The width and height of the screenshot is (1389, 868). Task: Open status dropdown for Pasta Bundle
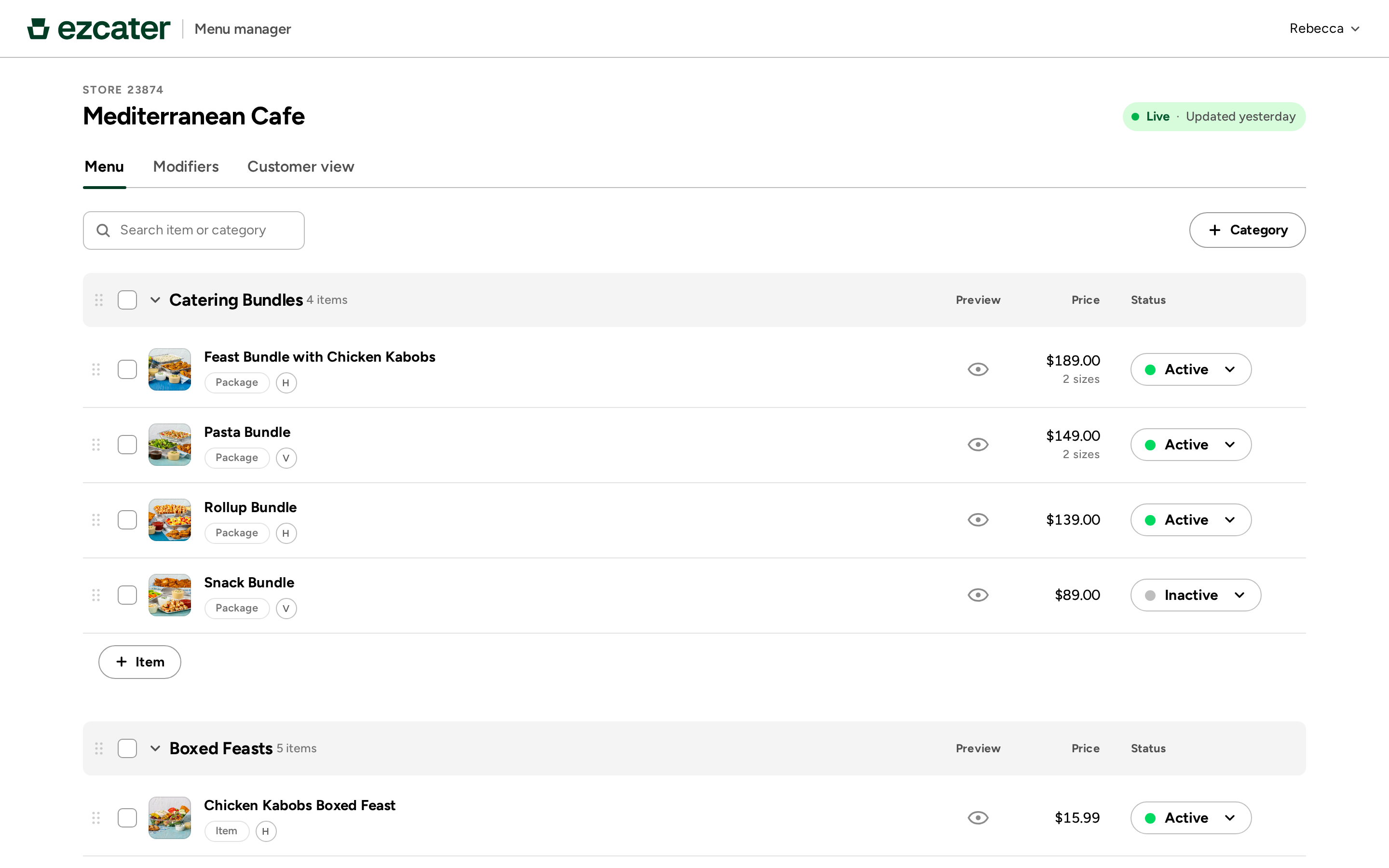[x=1190, y=444]
